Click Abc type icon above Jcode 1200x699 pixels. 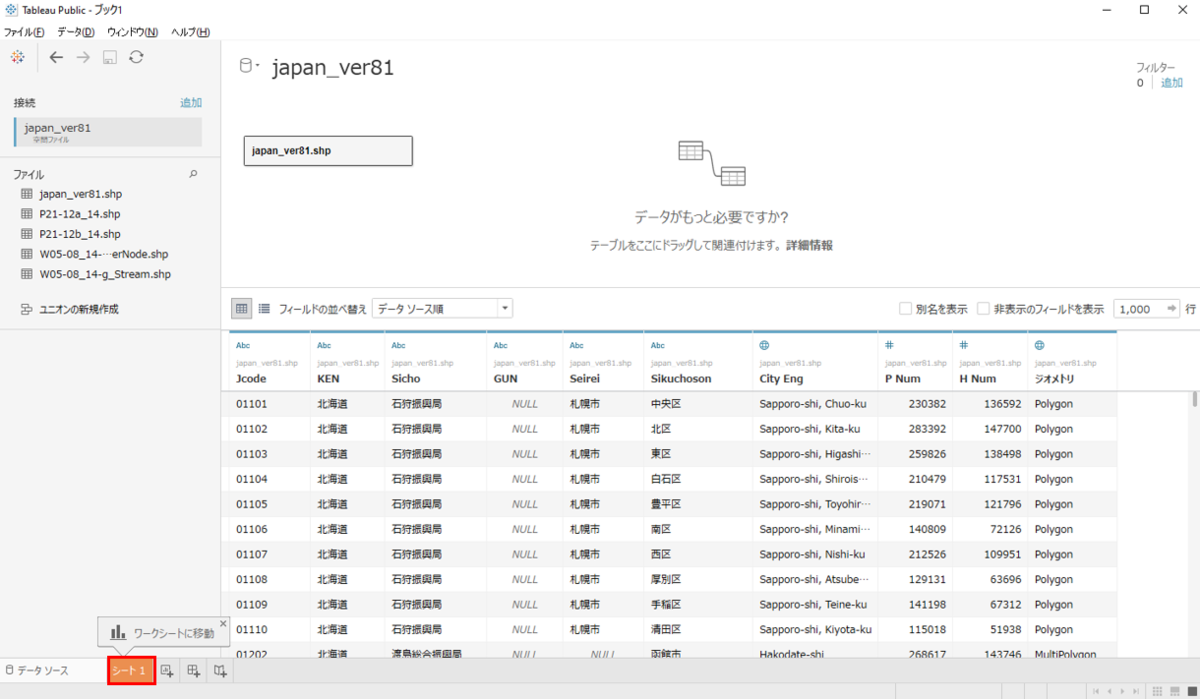pos(243,346)
